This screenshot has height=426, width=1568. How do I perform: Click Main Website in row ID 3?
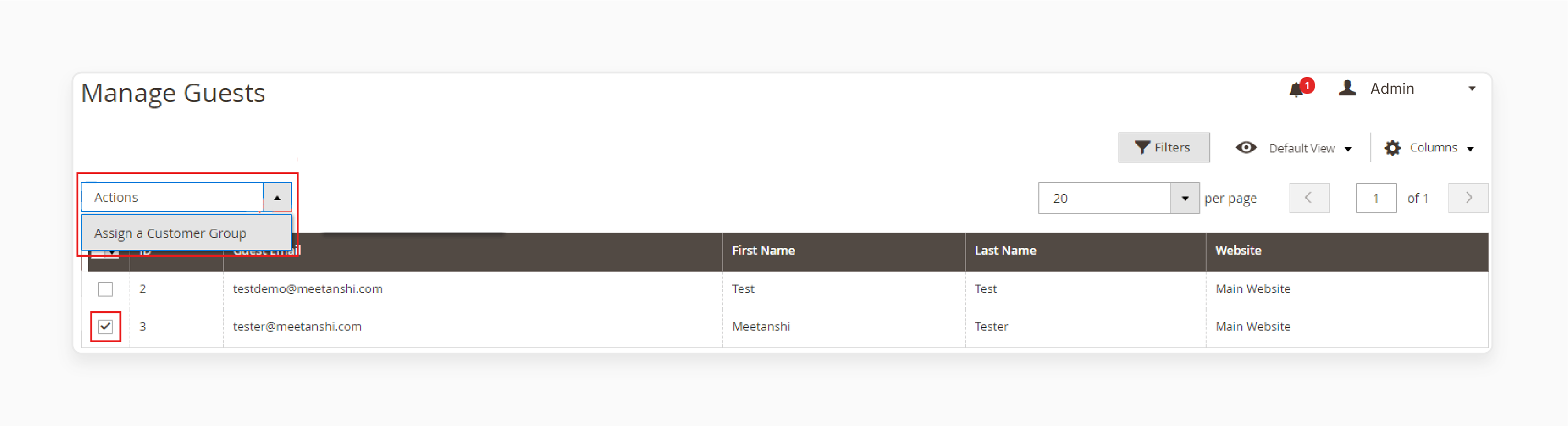pos(1253,326)
